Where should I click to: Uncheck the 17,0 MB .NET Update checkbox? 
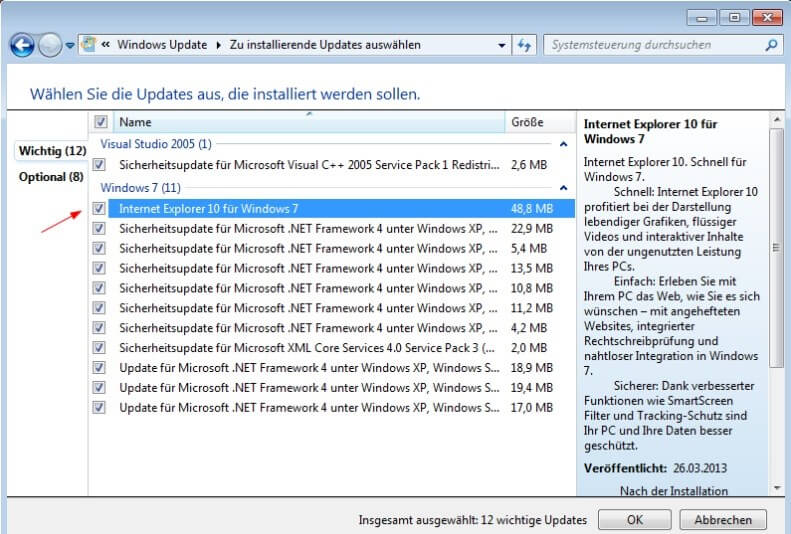[x=99, y=407]
